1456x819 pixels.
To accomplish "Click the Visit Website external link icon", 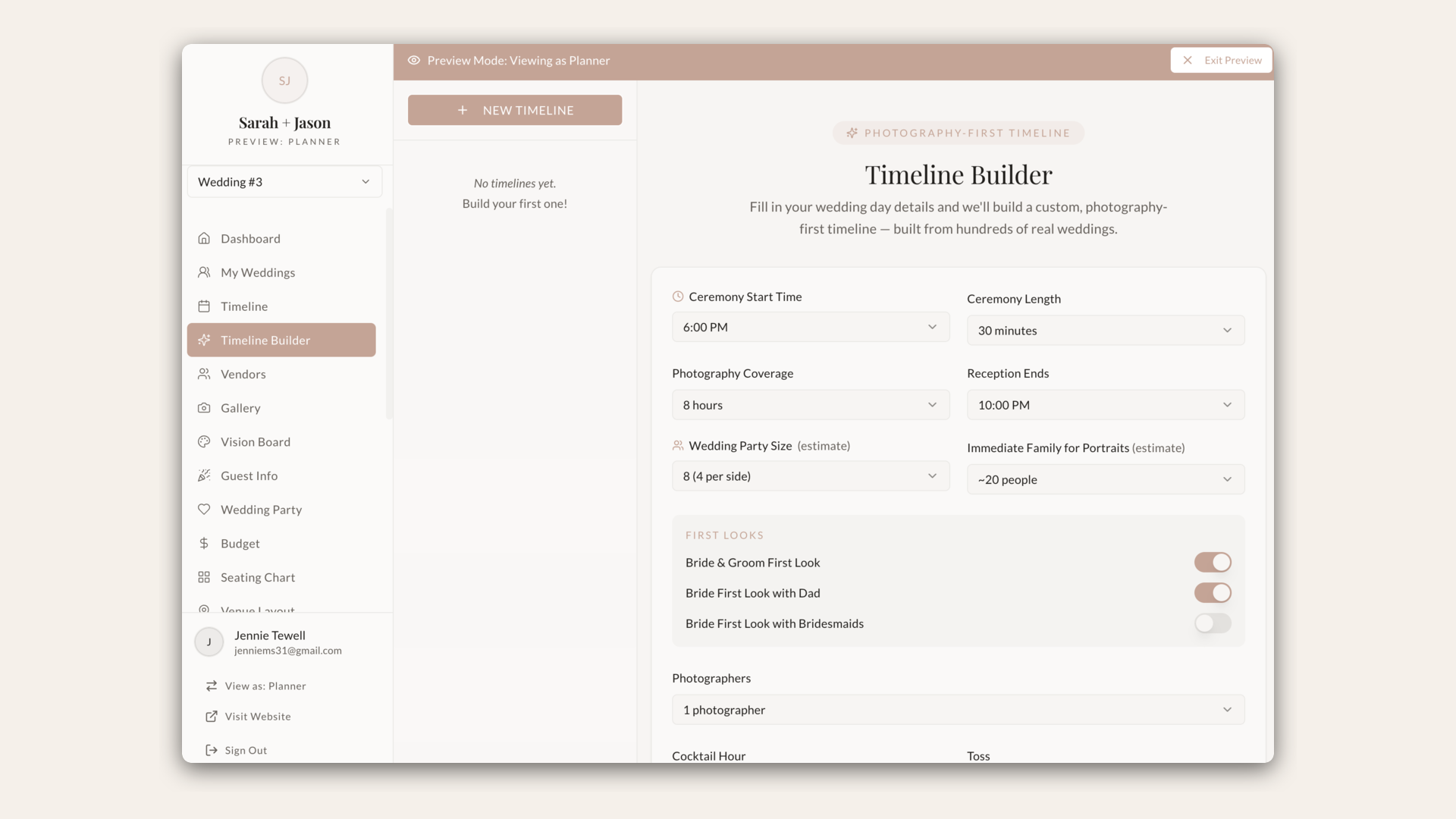I will pyautogui.click(x=212, y=717).
